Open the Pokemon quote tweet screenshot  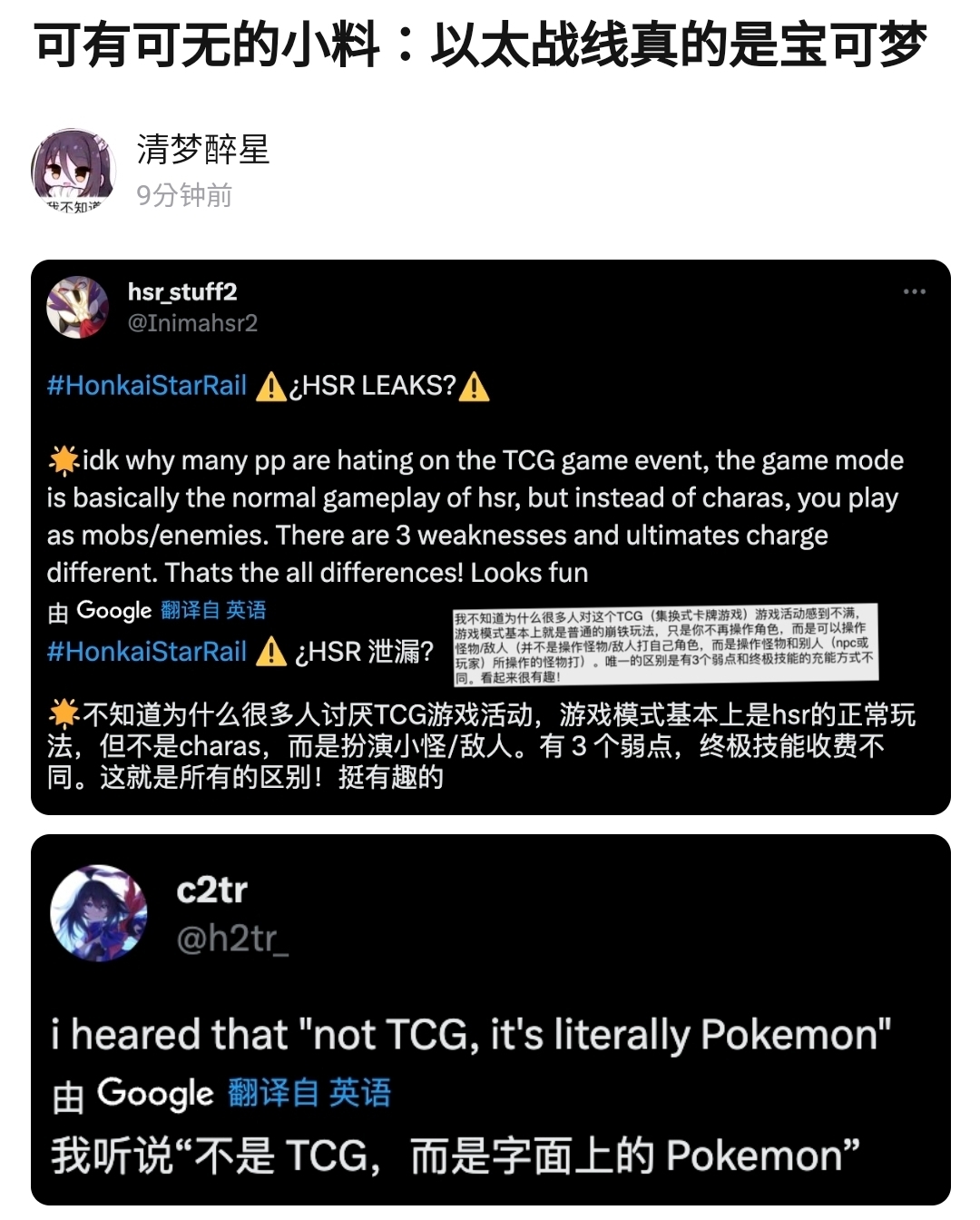[491, 1020]
